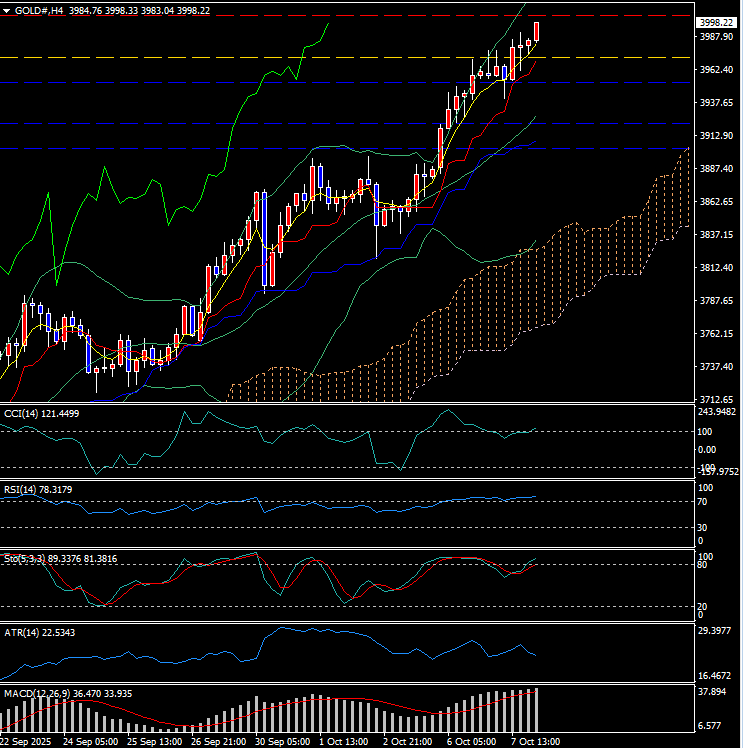The width and height of the screenshot is (743, 748).
Task: Click the Sto(5,3,3) stochastic indicator label
Action: (24, 559)
